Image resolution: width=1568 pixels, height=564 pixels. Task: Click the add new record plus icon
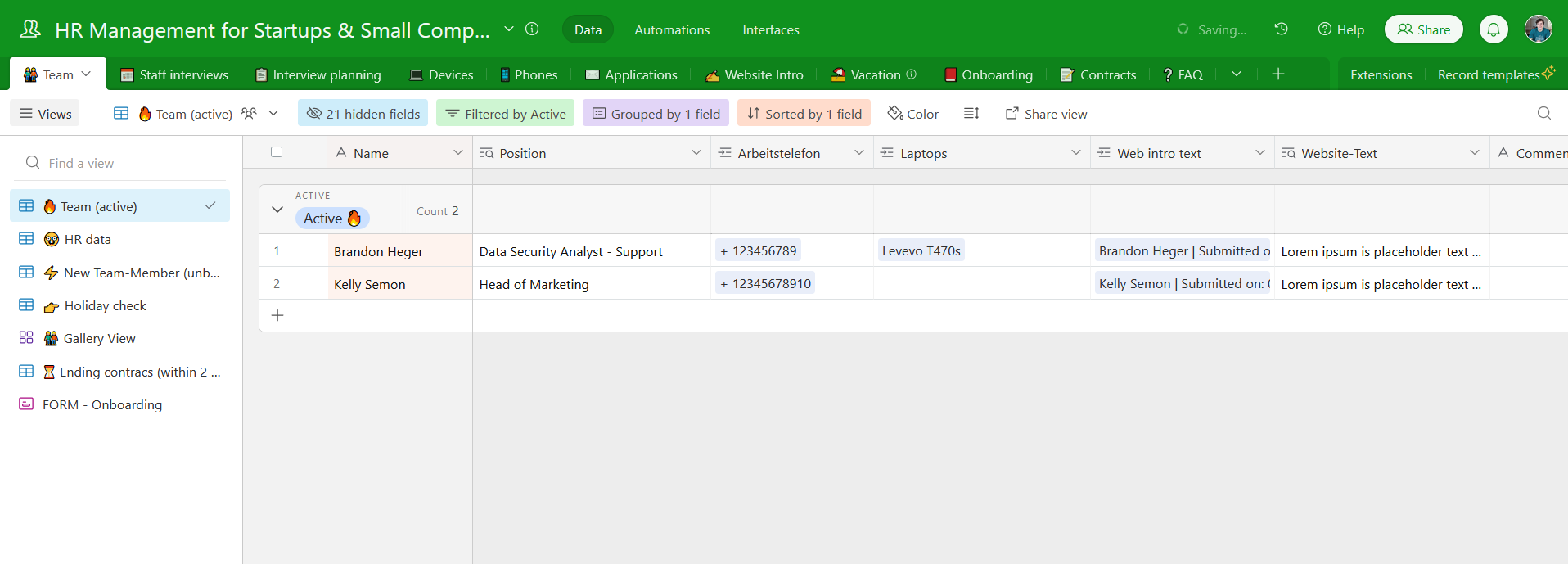(277, 316)
